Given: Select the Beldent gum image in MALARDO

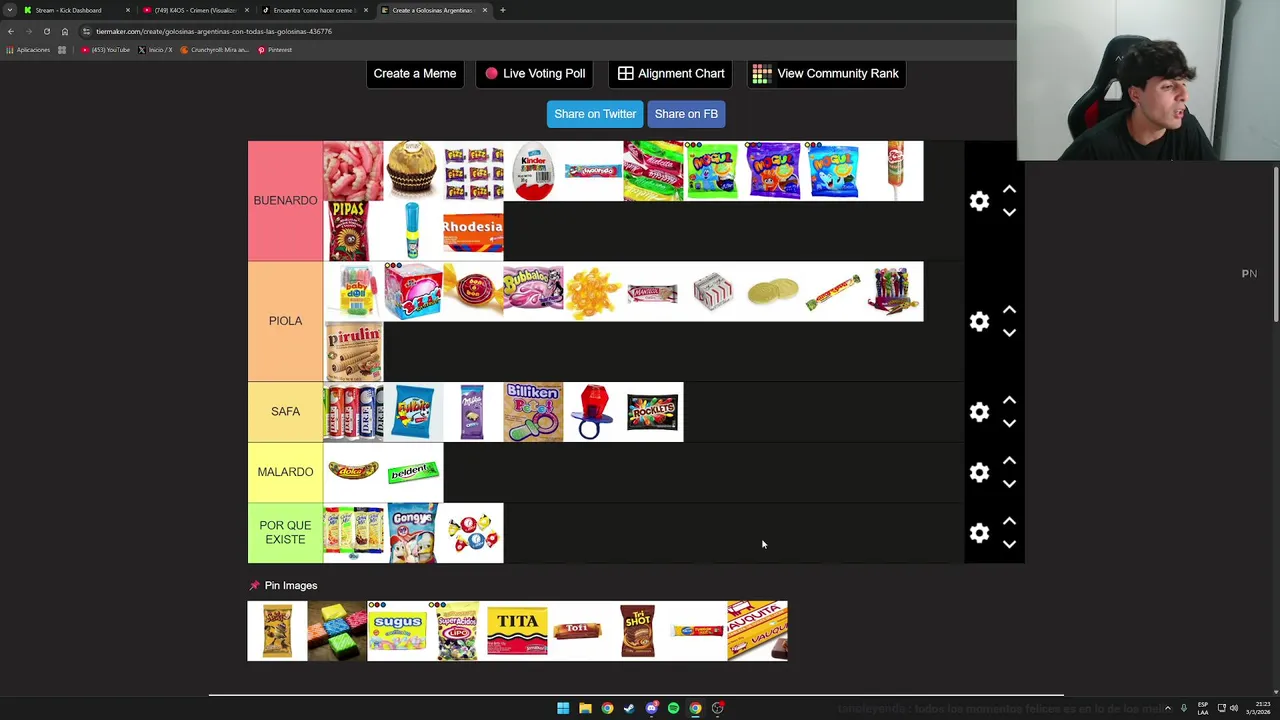Looking at the screenshot, I should click(x=413, y=472).
